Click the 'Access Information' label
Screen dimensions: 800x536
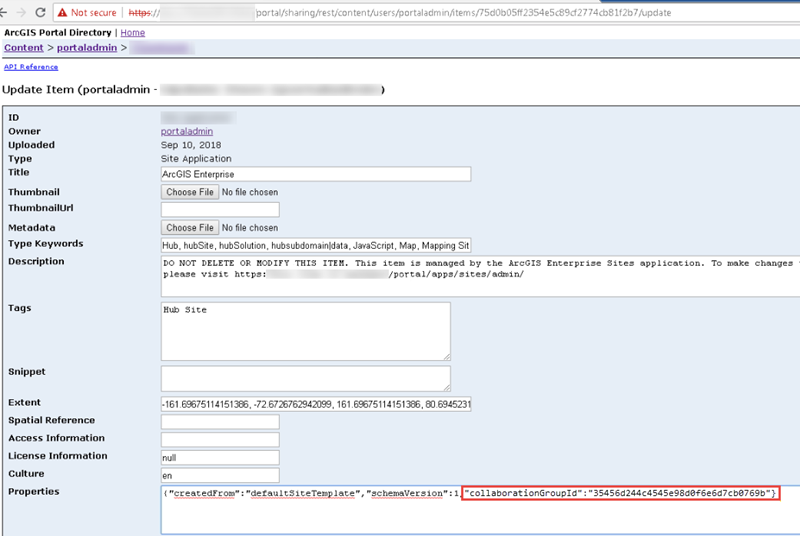(x=56, y=438)
